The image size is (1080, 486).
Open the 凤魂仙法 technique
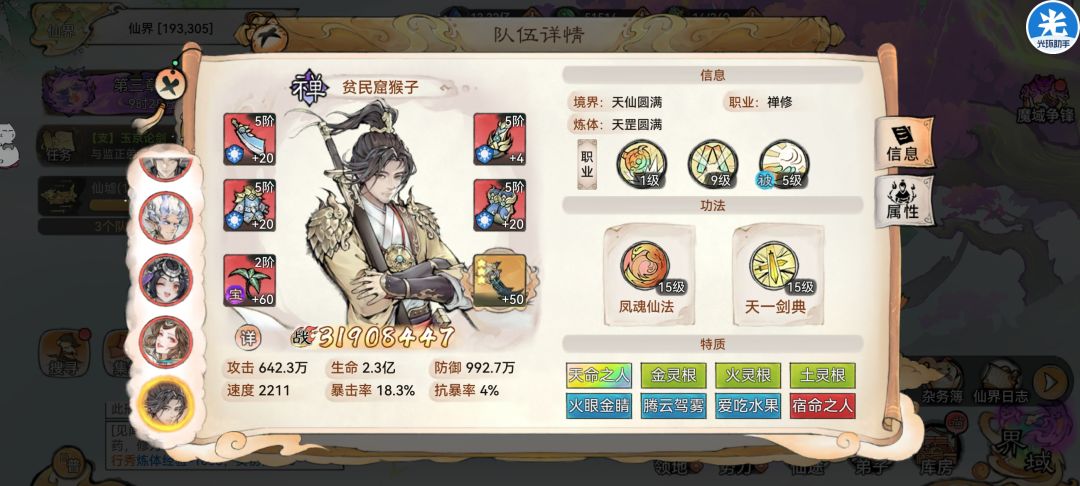[x=649, y=275]
